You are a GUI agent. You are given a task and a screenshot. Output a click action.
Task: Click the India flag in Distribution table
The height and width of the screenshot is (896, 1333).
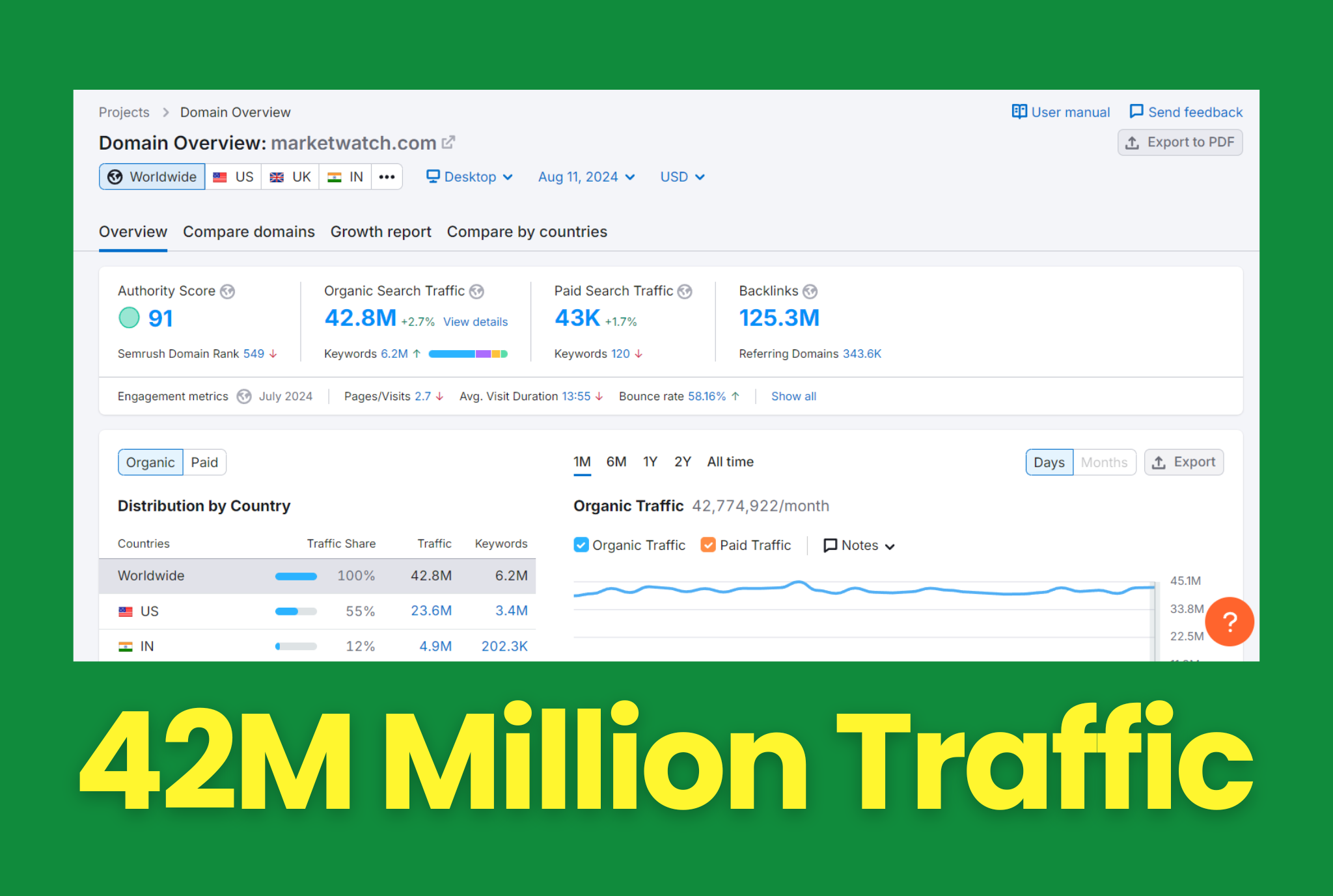126,647
